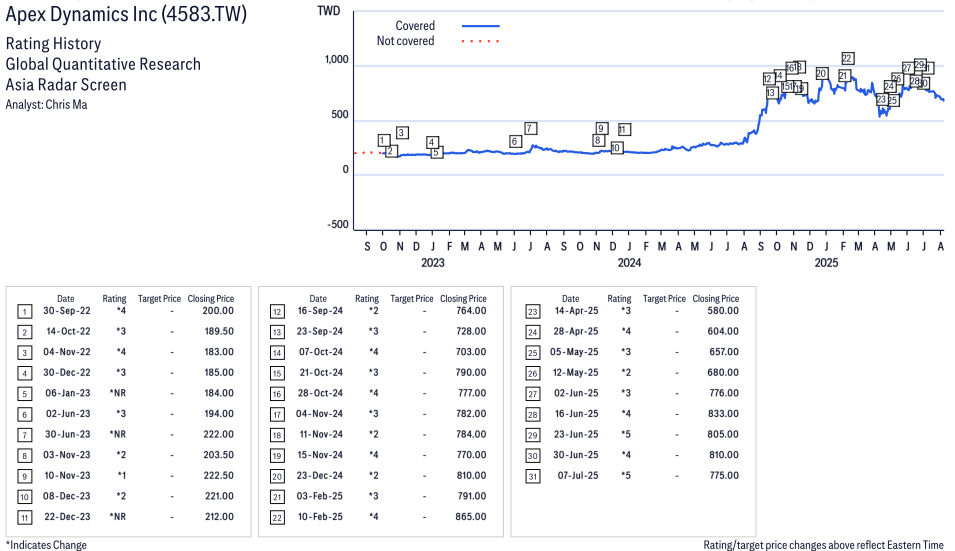This screenshot has width=955, height=551.
Task: Click chart marker 22 near February 2025
Action: tap(847, 58)
